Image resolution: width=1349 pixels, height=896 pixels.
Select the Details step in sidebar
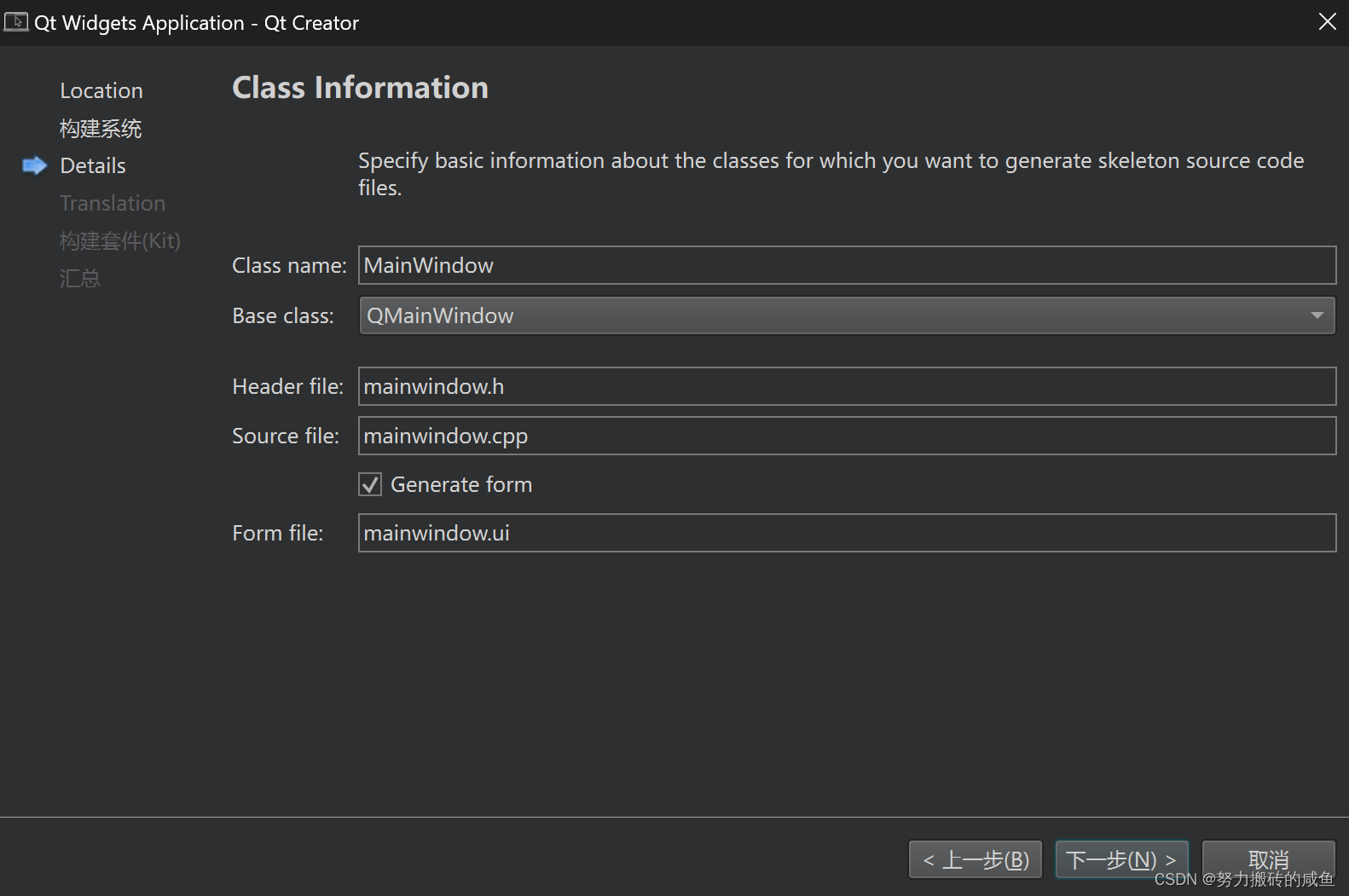click(x=93, y=166)
